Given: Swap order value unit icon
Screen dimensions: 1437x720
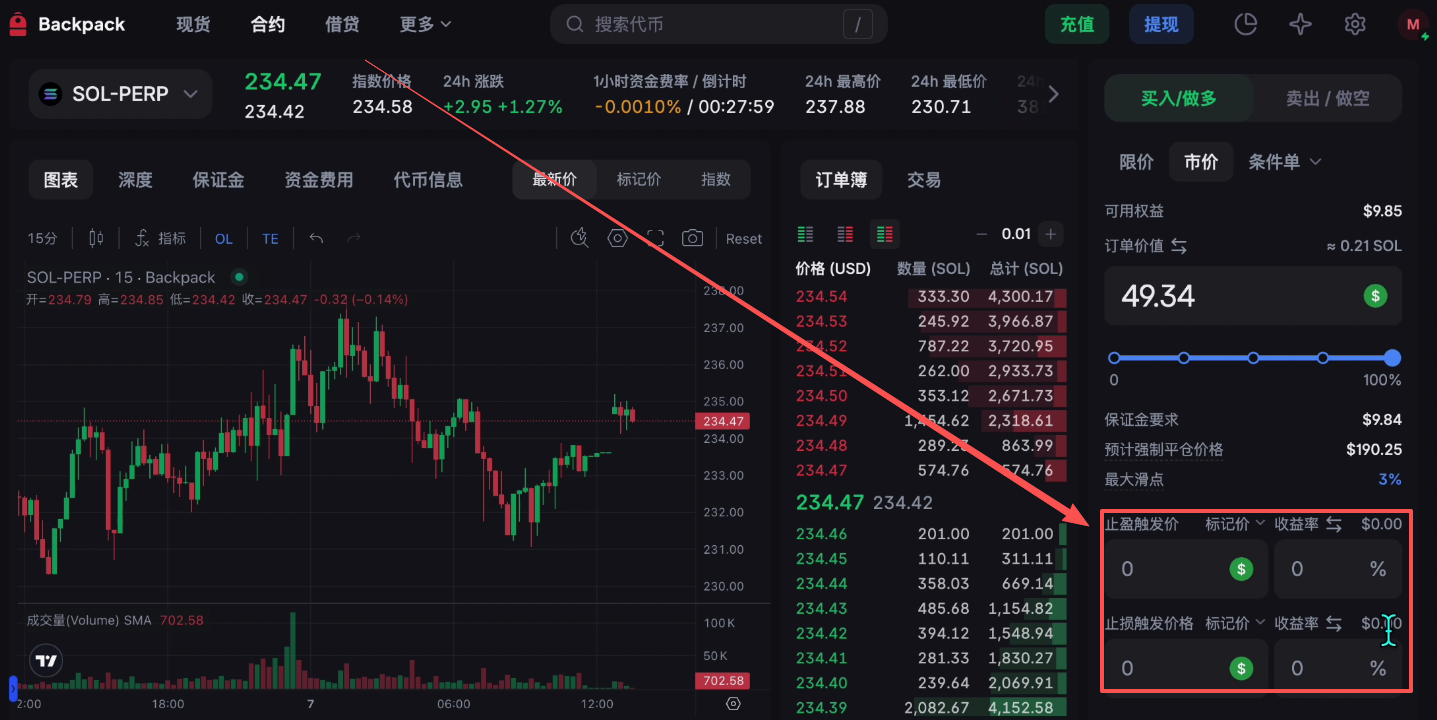Looking at the screenshot, I should (1178, 246).
